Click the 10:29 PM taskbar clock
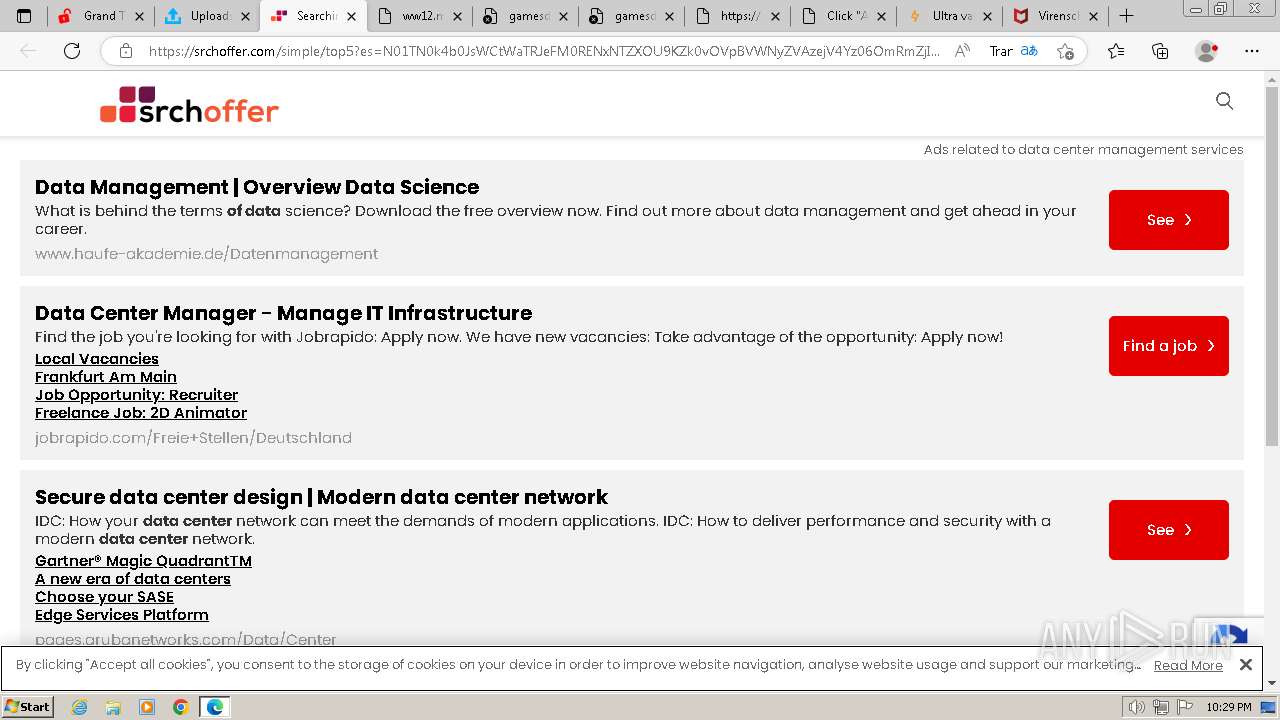 point(1229,707)
